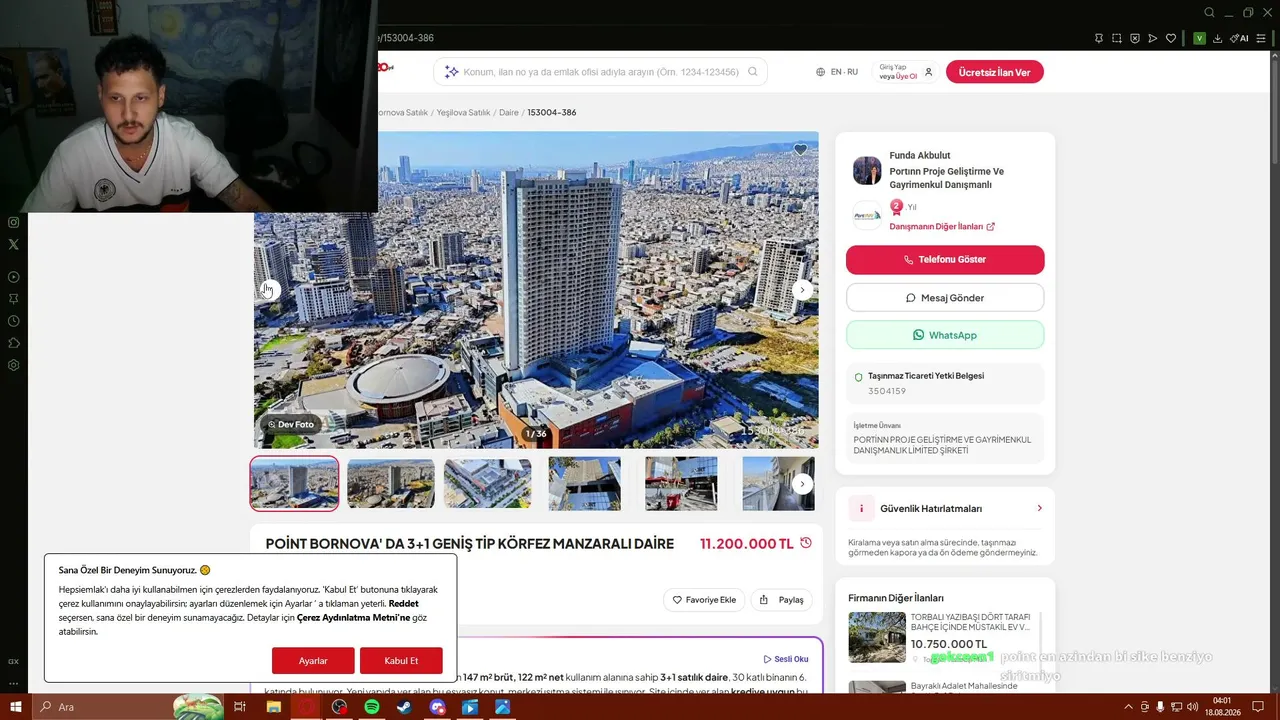Open the pinboards pin icon in sidebar
Image resolution: width=1280 pixels, height=720 pixels.
(x=13, y=299)
